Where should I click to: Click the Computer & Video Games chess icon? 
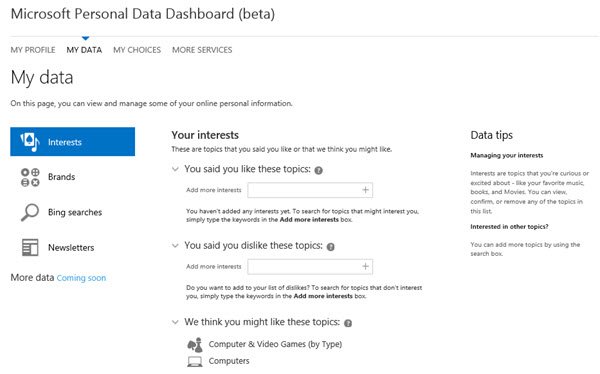[x=195, y=345]
